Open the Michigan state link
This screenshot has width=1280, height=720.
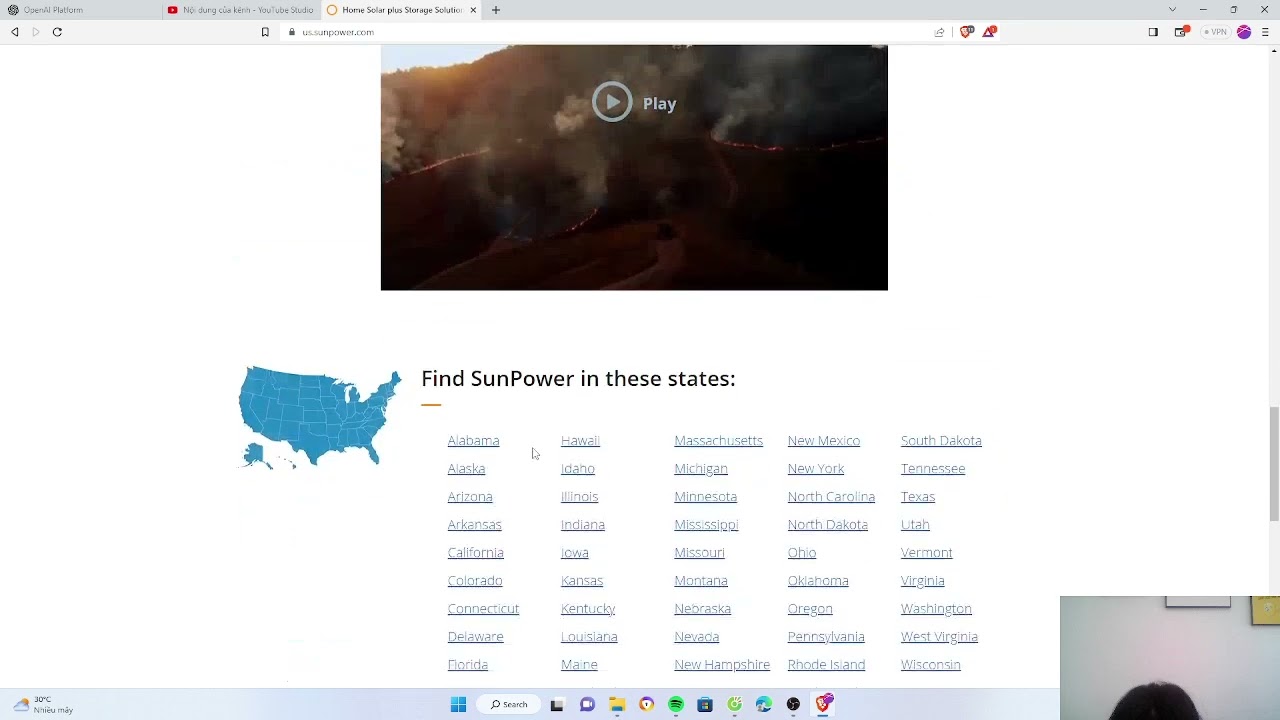pos(701,468)
